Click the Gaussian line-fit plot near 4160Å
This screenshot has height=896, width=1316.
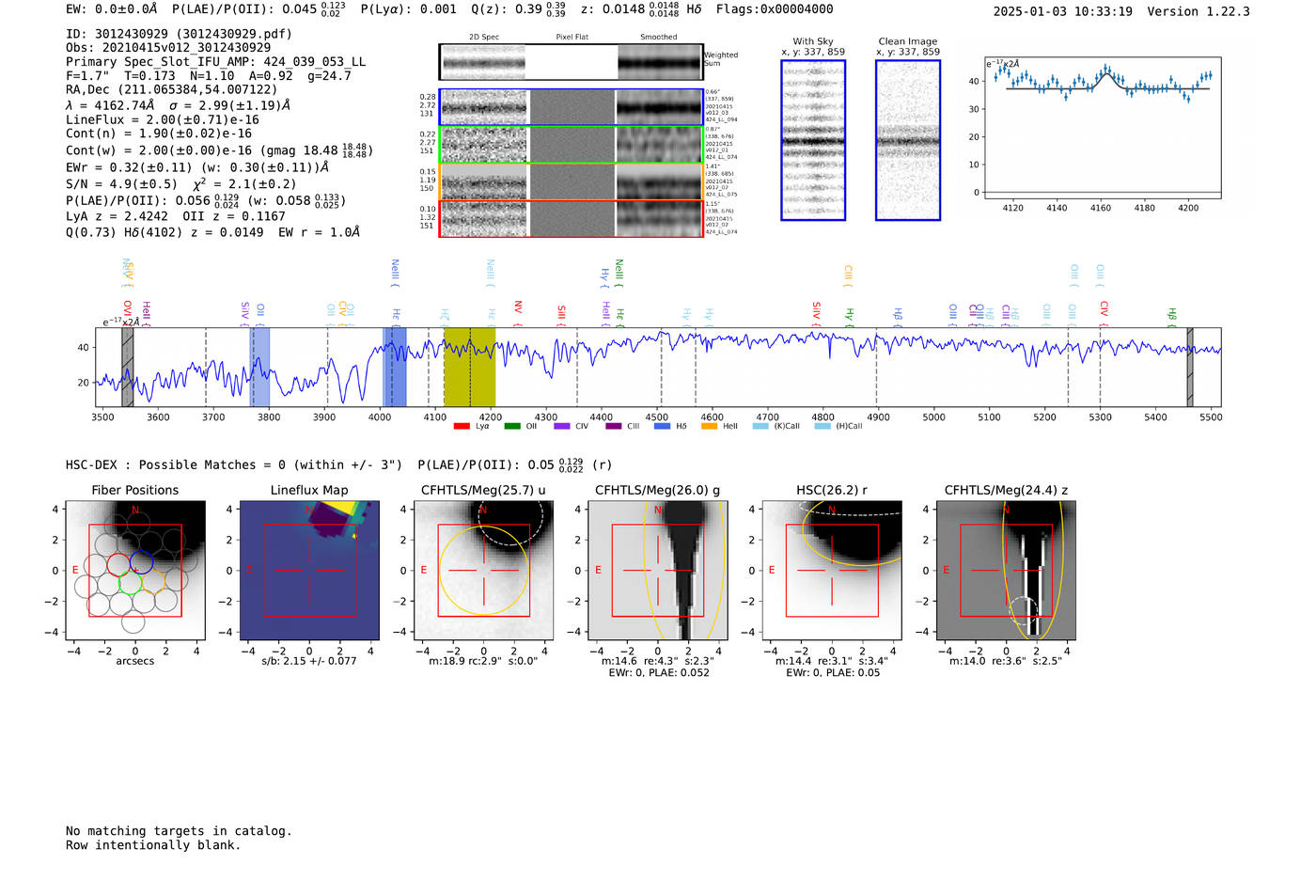click(1102, 127)
